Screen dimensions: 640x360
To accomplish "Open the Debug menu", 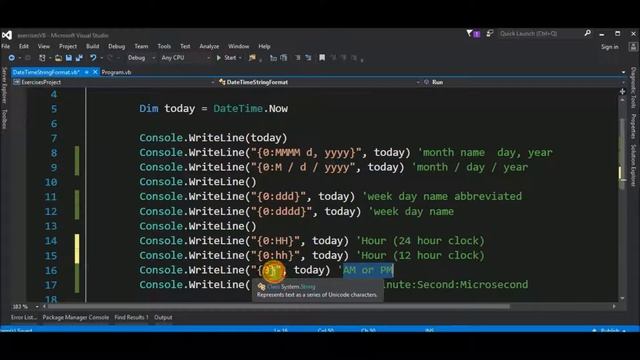I will tap(117, 47).
